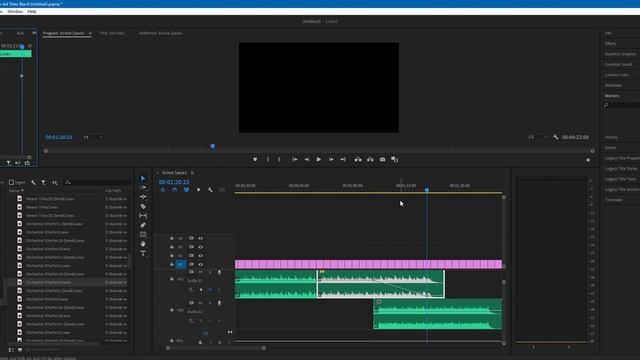Open the Fit zoom level dropdown

pos(93,137)
